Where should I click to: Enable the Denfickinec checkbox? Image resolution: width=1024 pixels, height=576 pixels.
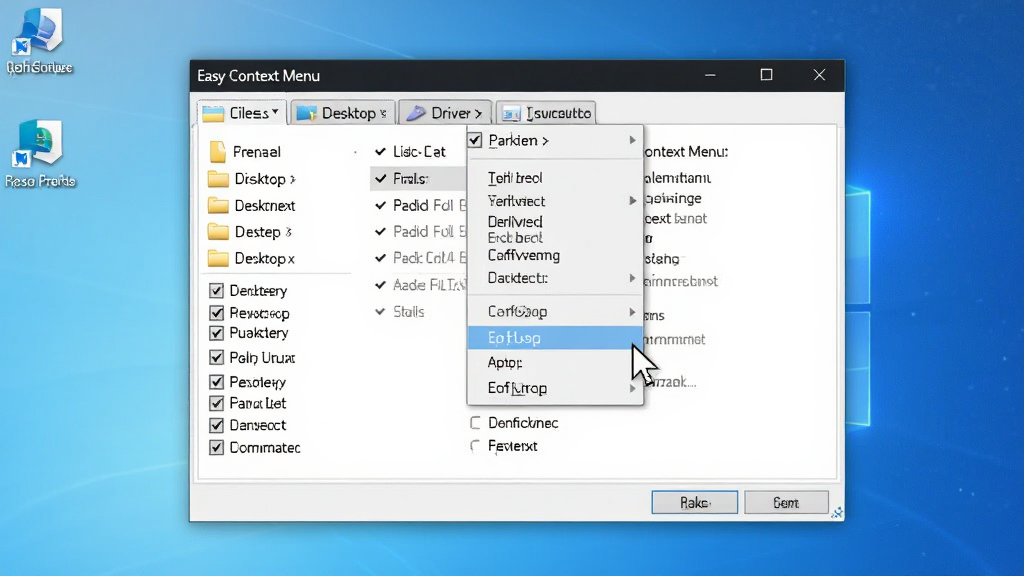pyautogui.click(x=475, y=423)
